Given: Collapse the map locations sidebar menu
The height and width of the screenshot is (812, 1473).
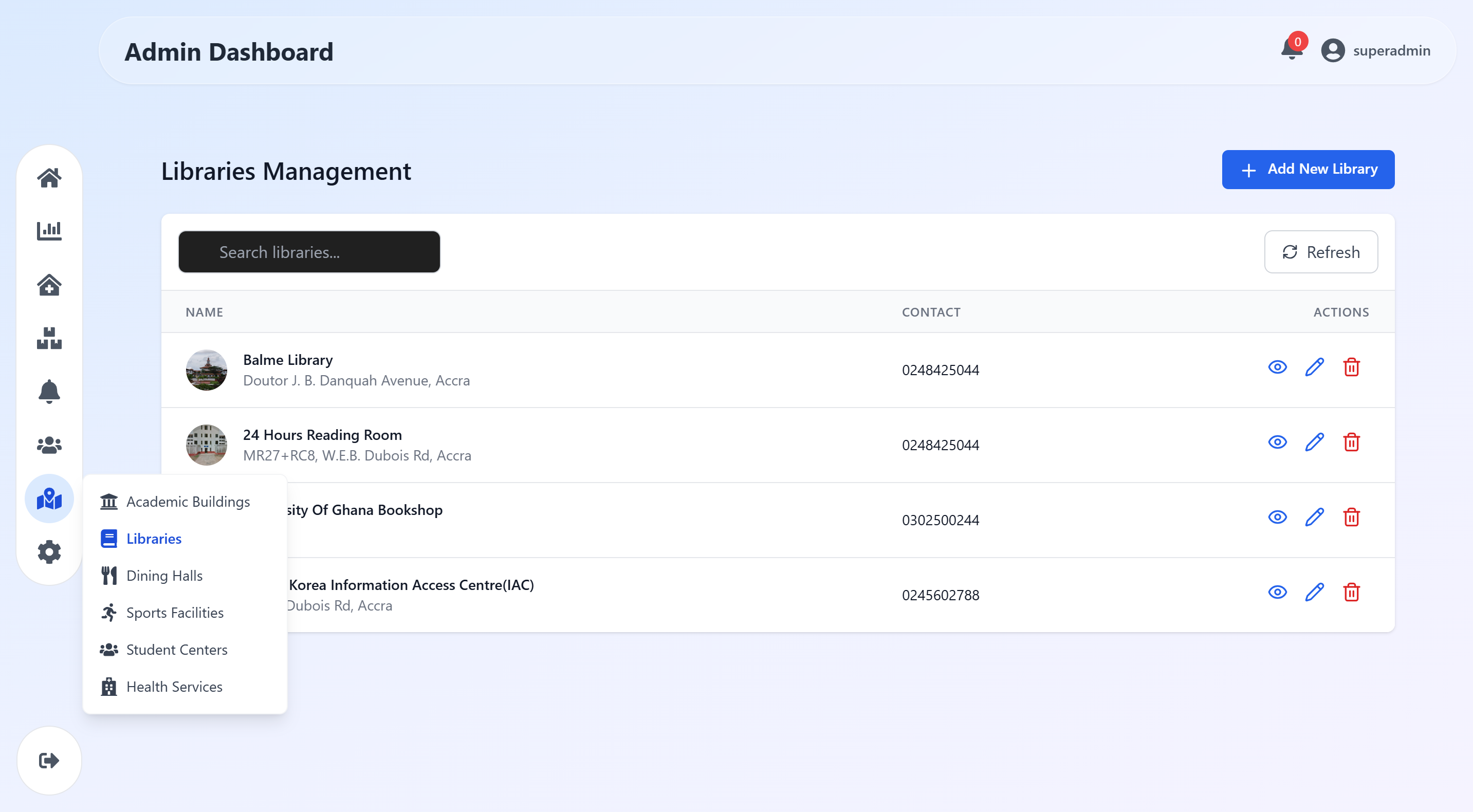Looking at the screenshot, I should pyautogui.click(x=49, y=499).
